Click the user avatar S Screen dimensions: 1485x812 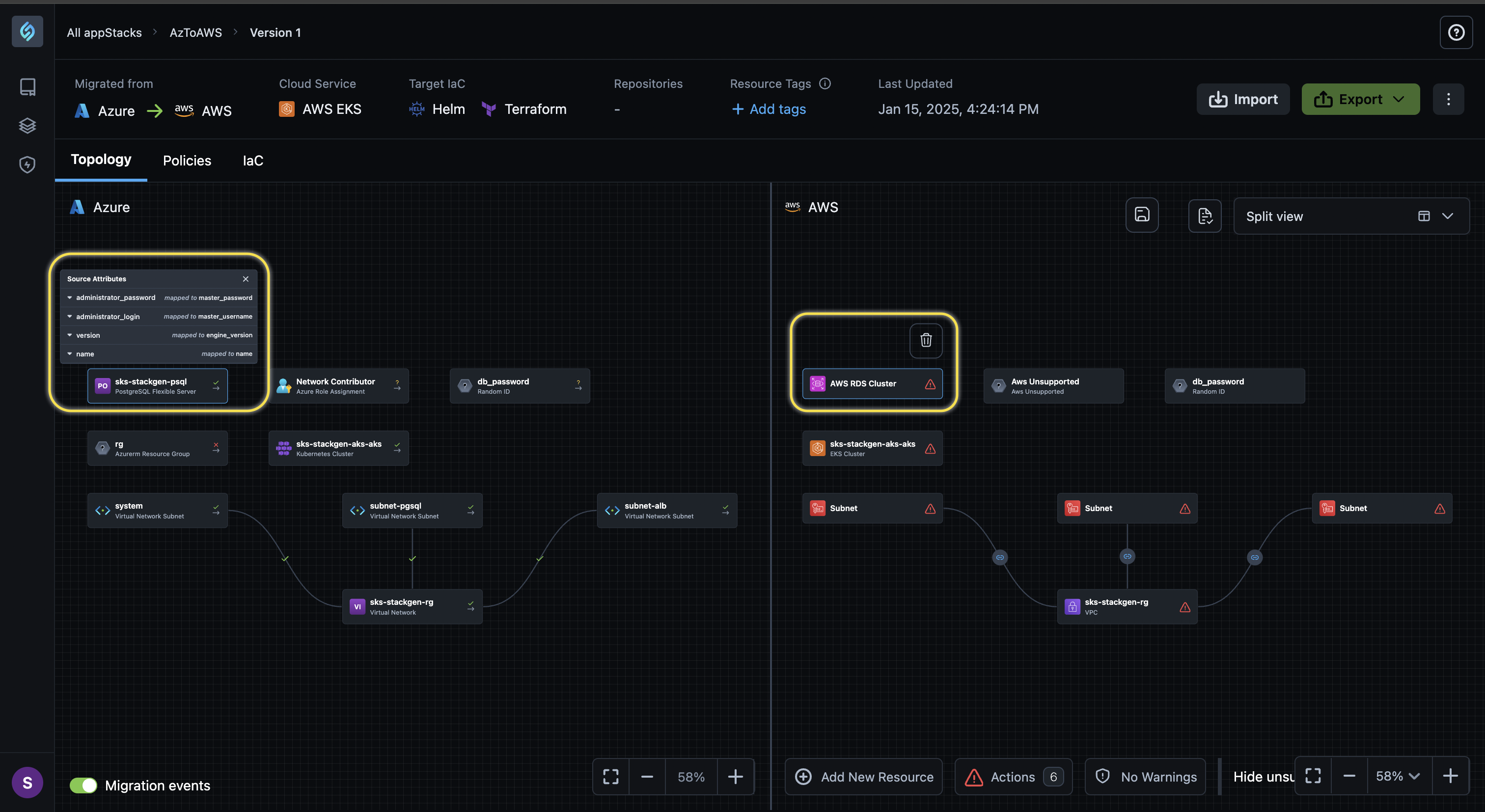click(x=27, y=782)
